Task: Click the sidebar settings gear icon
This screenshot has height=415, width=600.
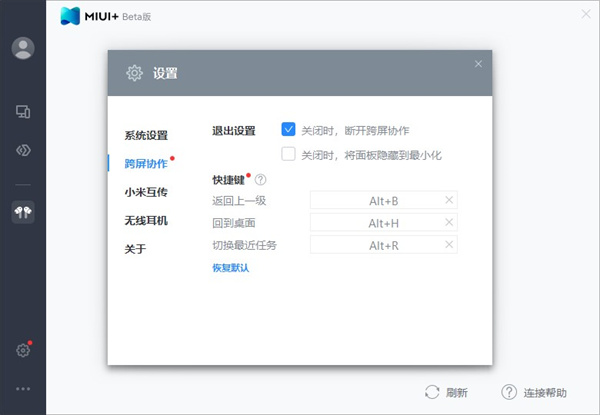Action: (23, 350)
